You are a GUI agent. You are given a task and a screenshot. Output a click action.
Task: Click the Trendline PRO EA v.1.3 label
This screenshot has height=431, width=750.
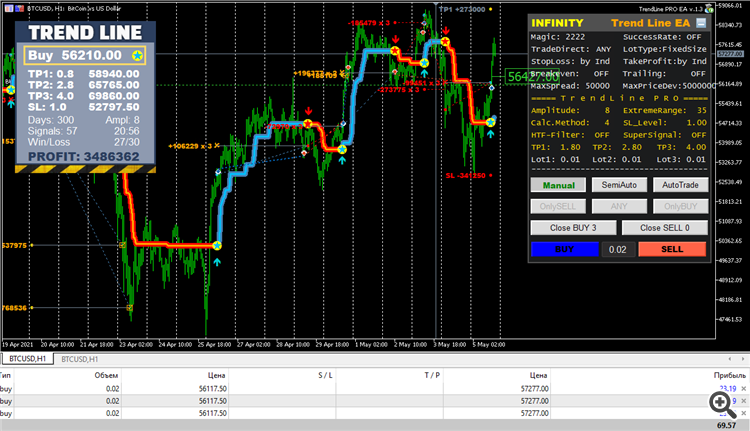click(x=671, y=9)
